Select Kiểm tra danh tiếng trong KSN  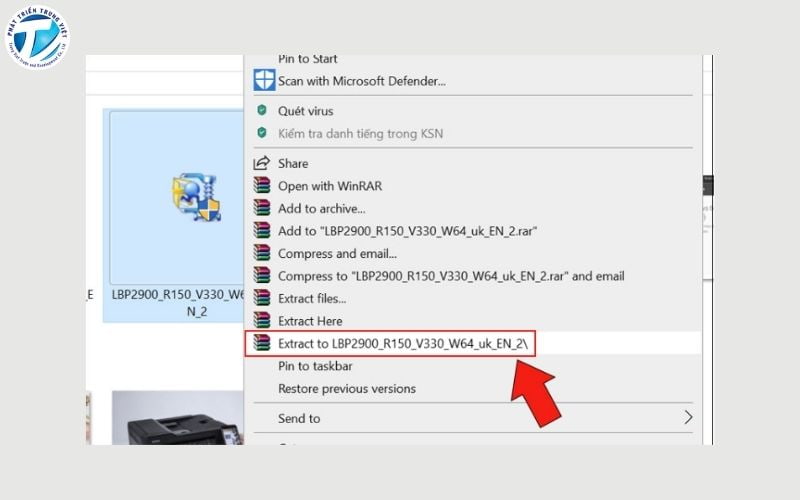click(x=360, y=133)
